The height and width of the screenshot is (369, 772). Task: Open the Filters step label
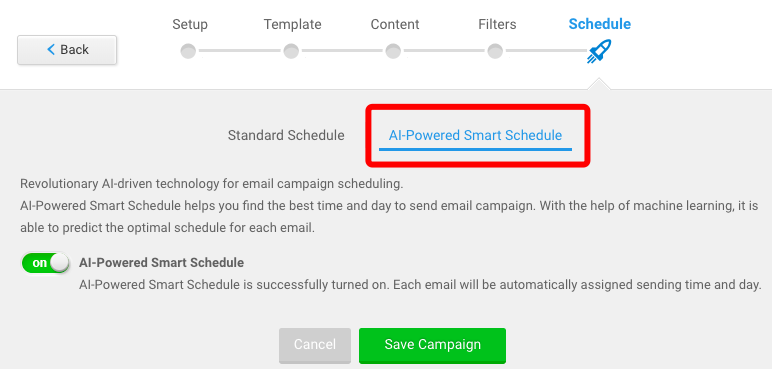(x=497, y=24)
